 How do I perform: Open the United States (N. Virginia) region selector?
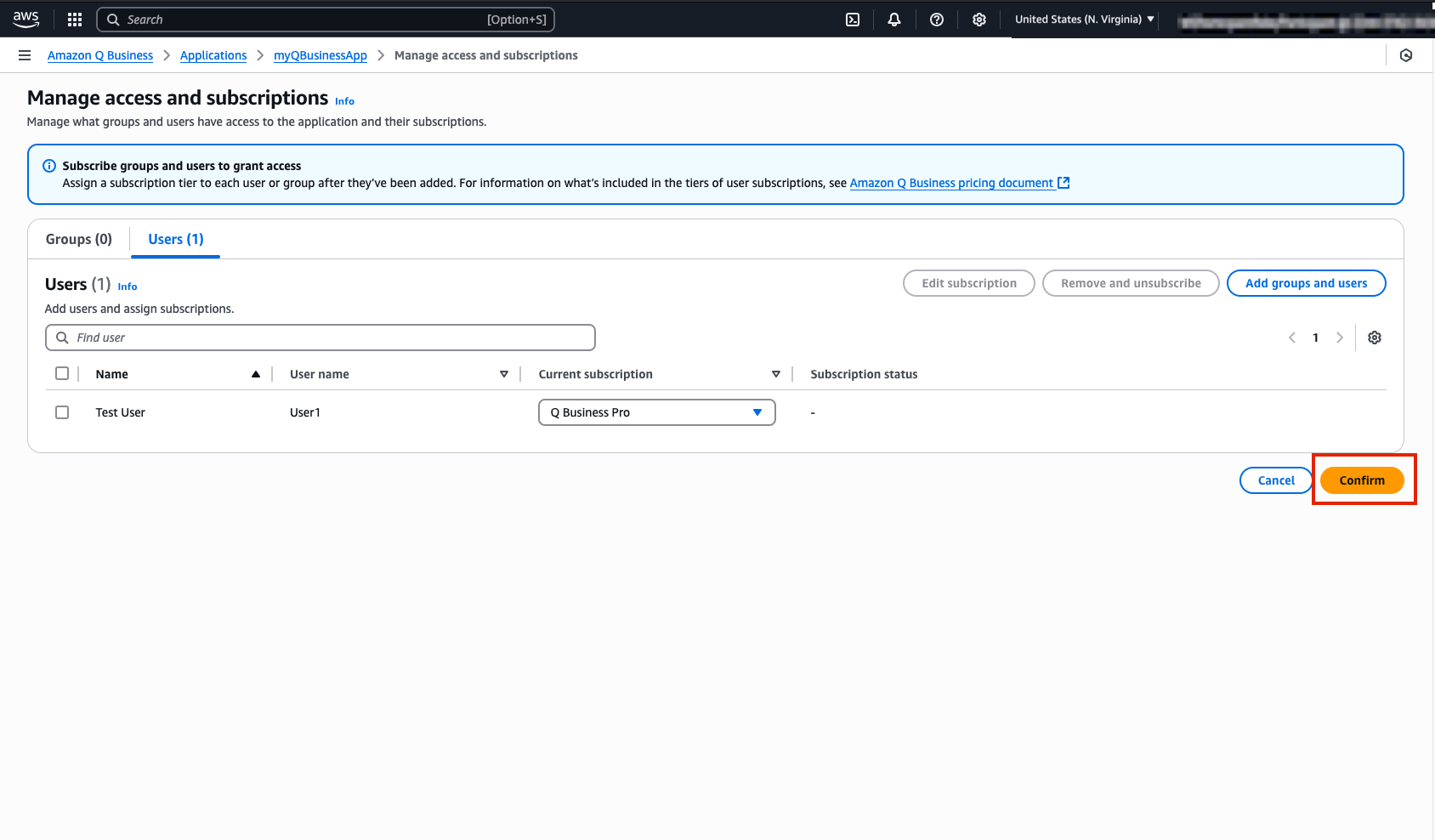(x=1084, y=20)
